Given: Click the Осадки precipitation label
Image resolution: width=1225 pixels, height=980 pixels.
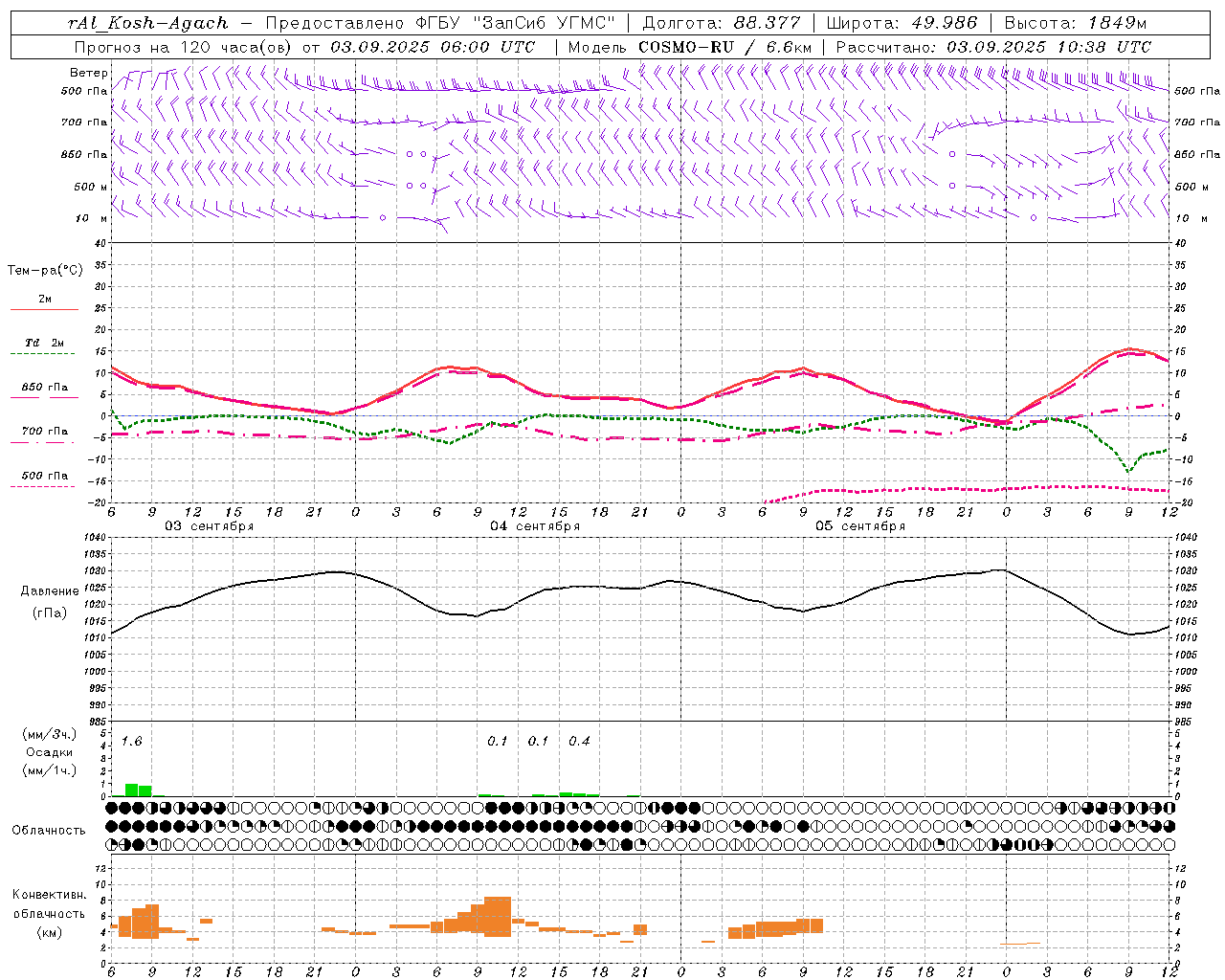Looking at the screenshot, I should pyautogui.click(x=50, y=752).
